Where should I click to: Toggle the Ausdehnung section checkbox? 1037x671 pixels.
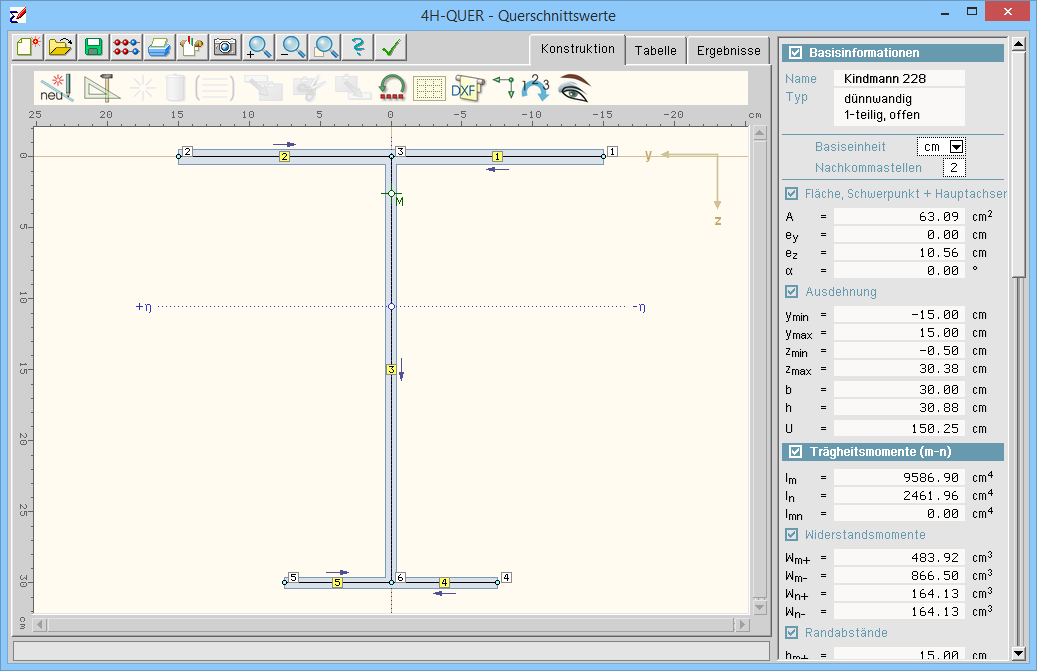coord(792,292)
